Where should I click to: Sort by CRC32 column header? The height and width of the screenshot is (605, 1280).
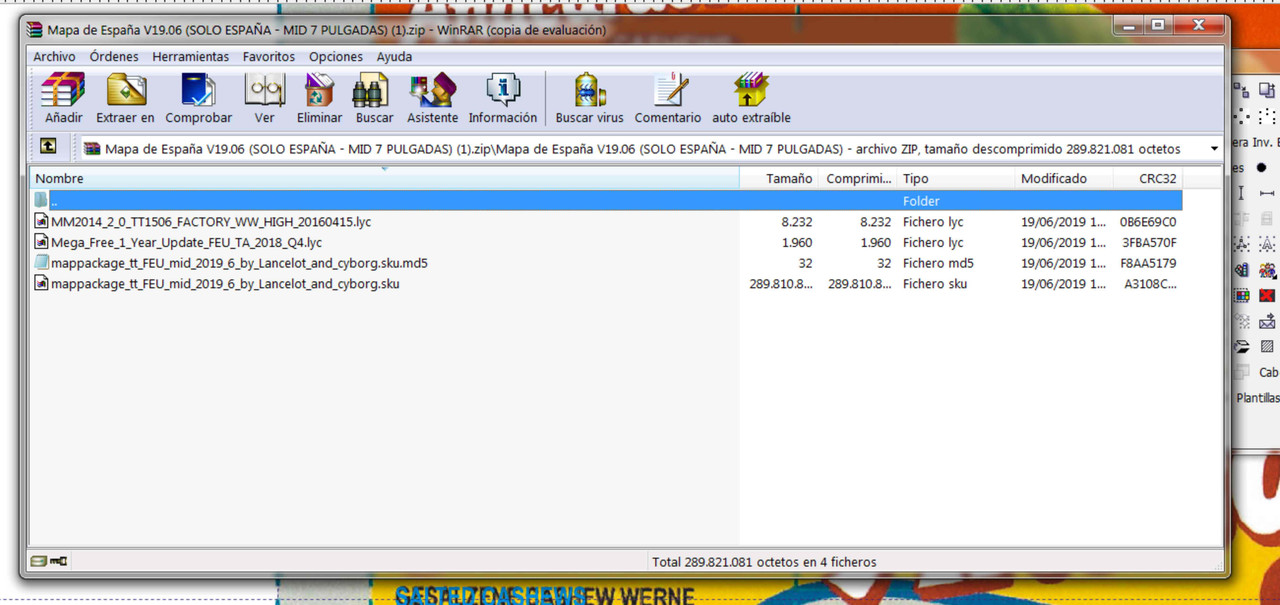pyautogui.click(x=1148, y=178)
